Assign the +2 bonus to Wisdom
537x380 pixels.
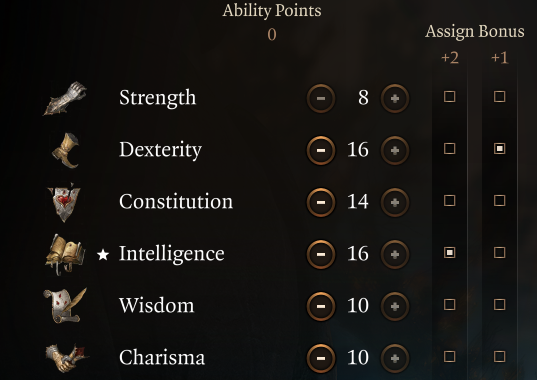click(449, 304)
